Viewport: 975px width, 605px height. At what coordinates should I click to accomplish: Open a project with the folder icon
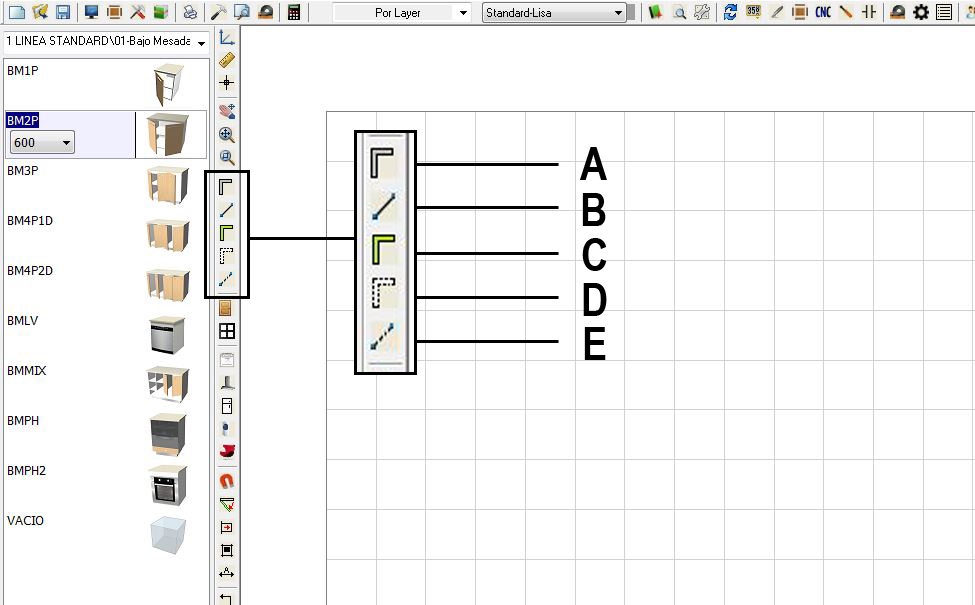click(x=40, y=12)
